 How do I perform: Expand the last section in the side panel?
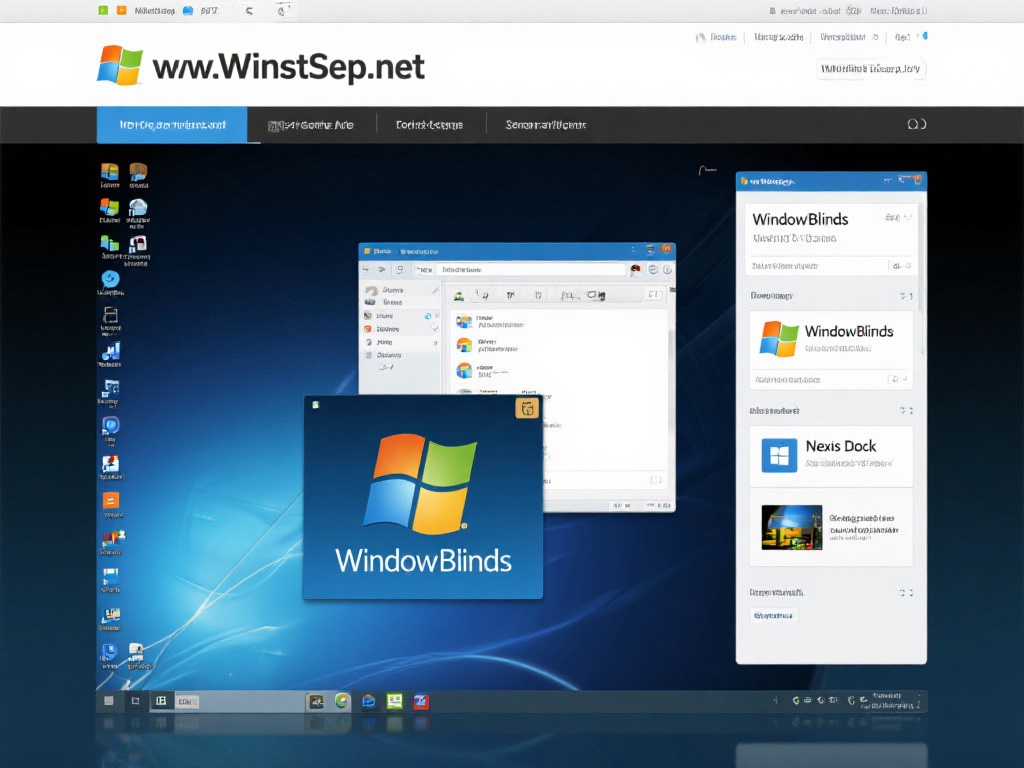(905, 593)
